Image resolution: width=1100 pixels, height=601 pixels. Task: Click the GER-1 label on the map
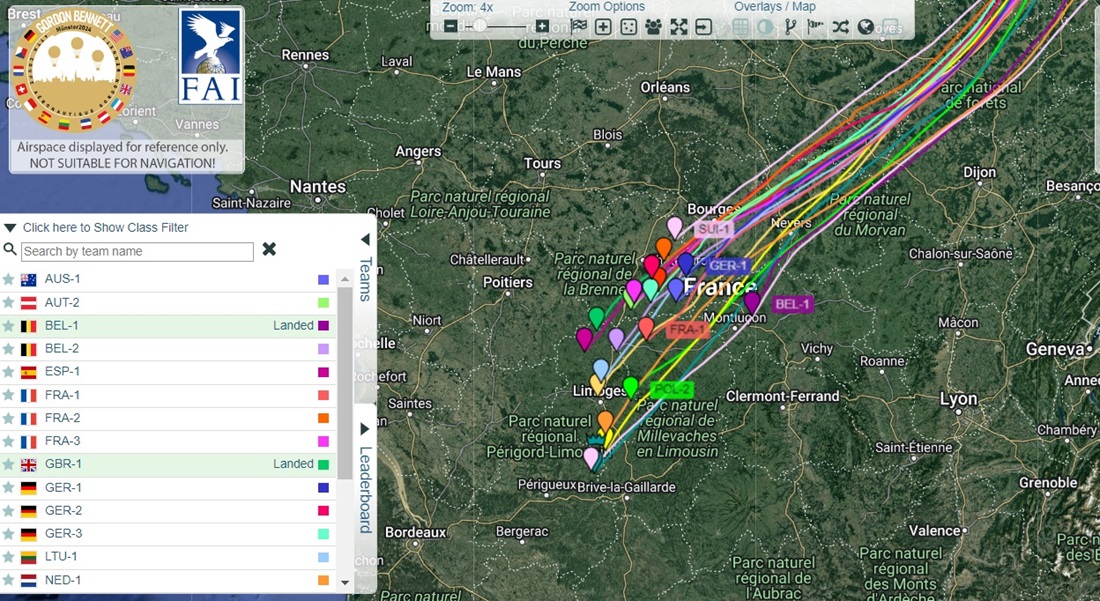pyautogui.click(x=728, y=266)
